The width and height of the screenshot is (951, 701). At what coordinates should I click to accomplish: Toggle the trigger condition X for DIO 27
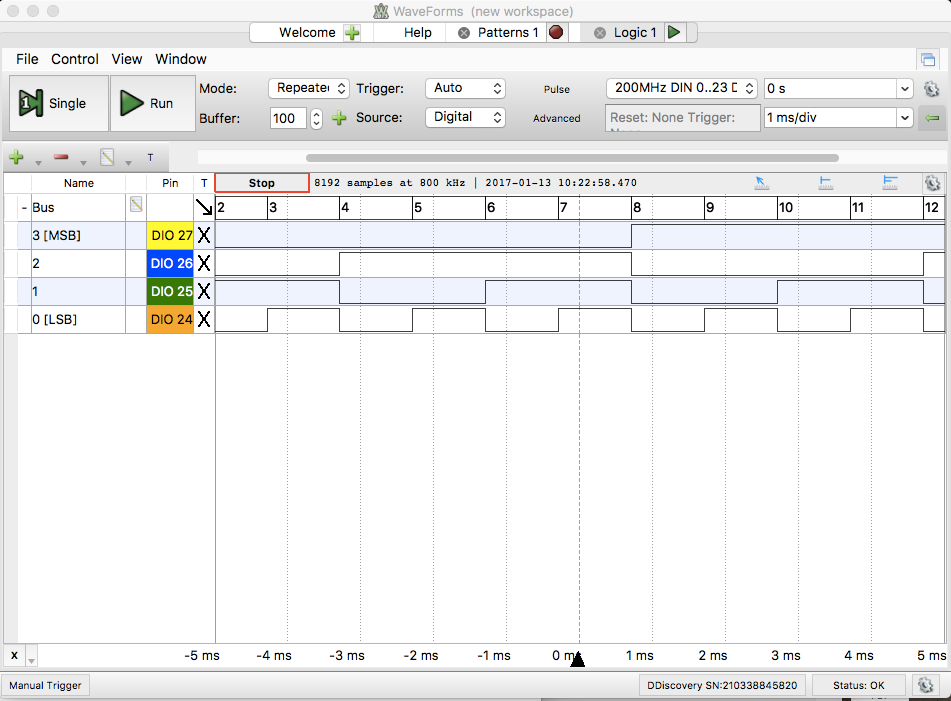click(x=204, y=235)
